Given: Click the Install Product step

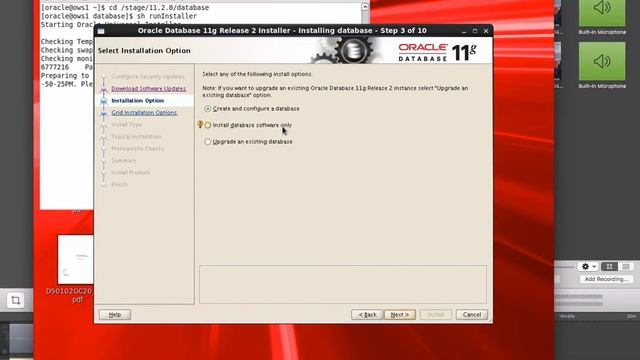Looking at the screenshot, I should point(131,173).
